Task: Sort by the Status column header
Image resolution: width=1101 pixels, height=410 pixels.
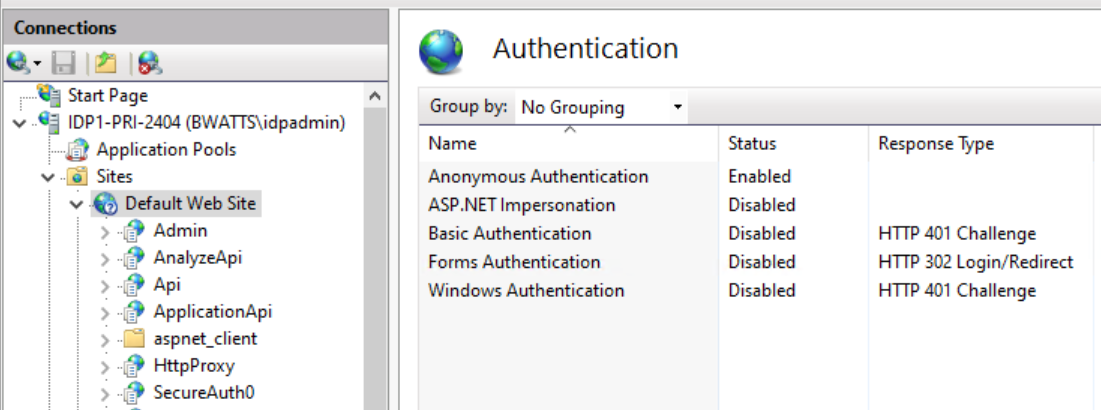Action: point(793,144)
